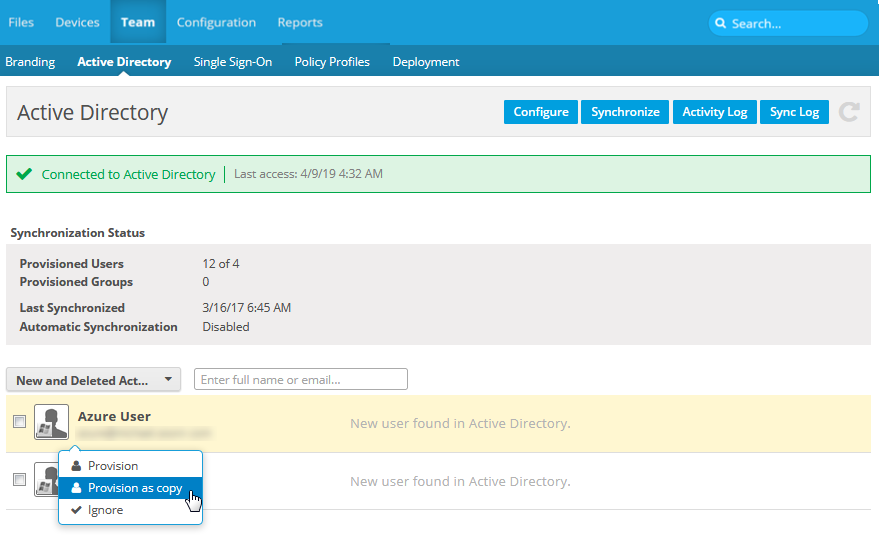Viewport: 879px width, 541px height.
Task: Choose Provision from the popup menu
Action: (x=112, y=466)
